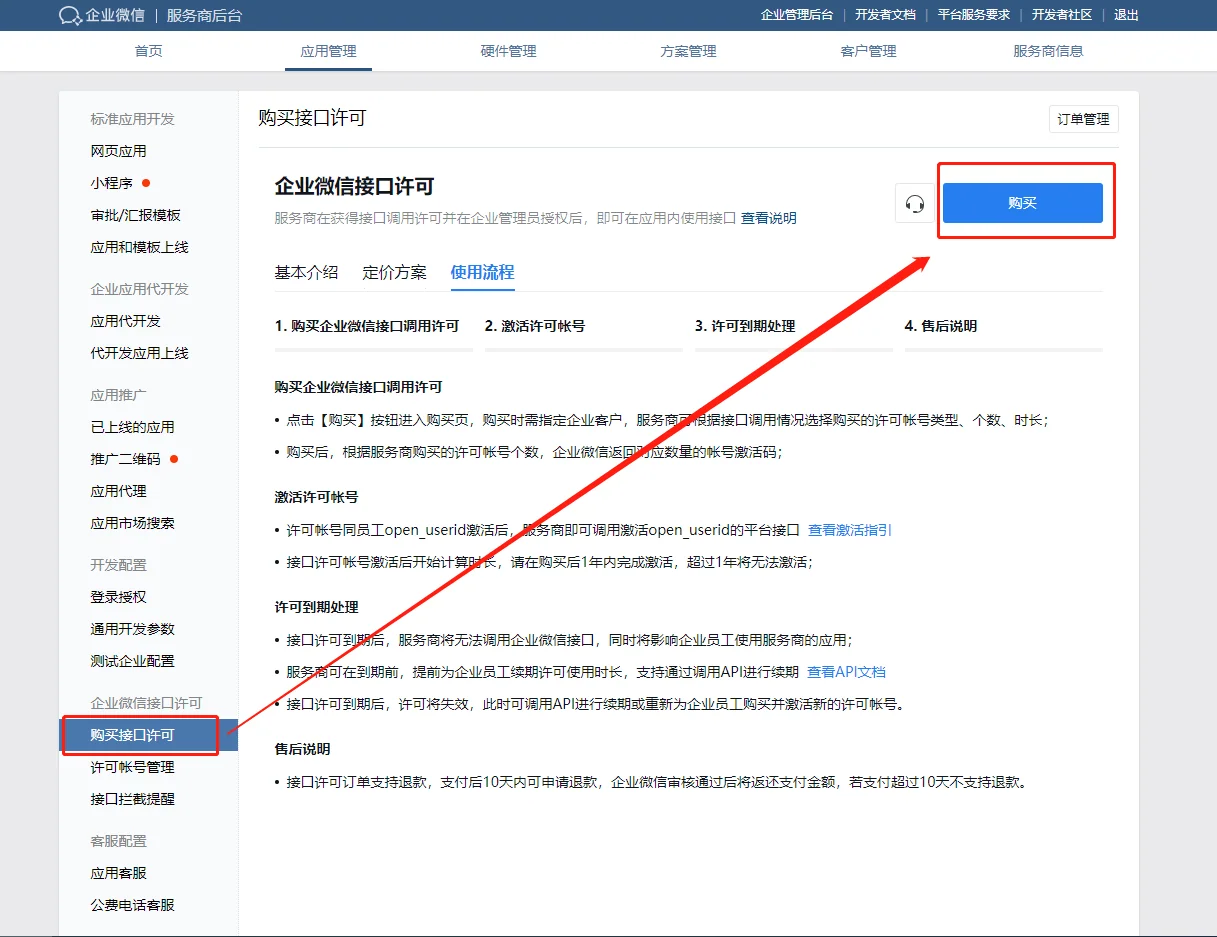This screenshot has height=937, width=1217.
Task: Open 网页应用 in sidebar
Action: [118, 151]
